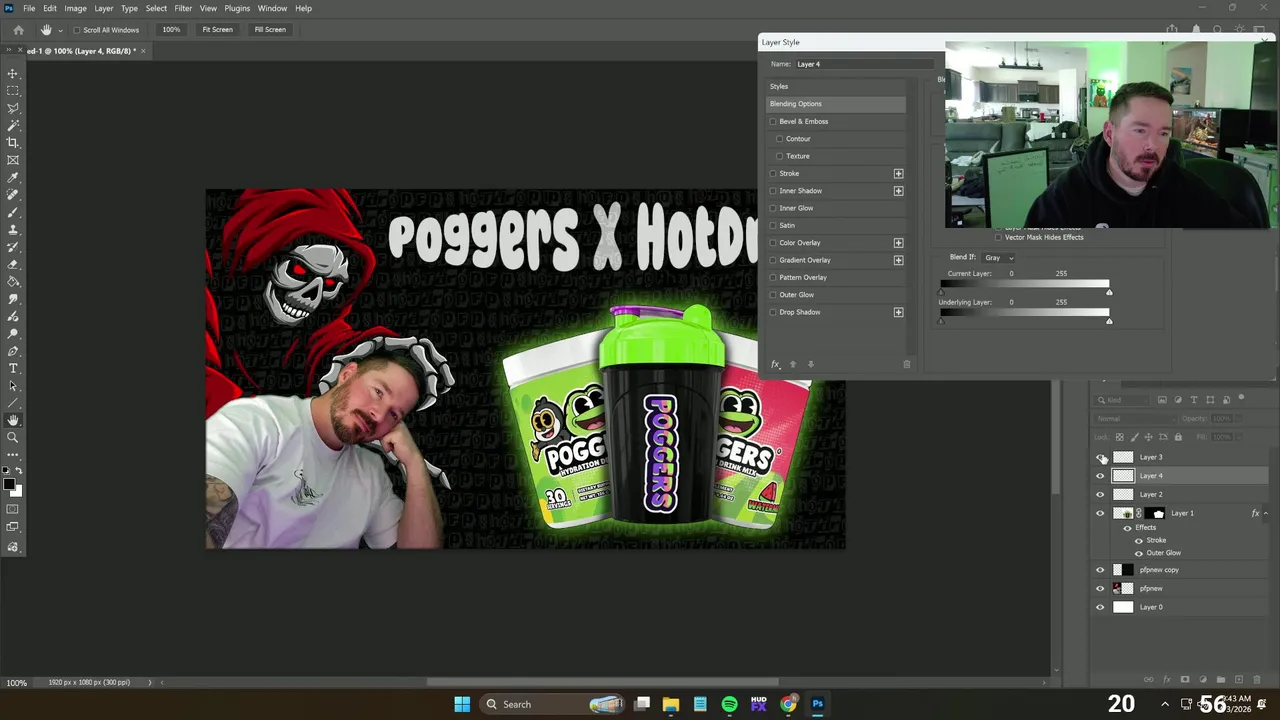Click Current Layer white slider handle
The width and height of the screenshot is (1280, 720).
coord(1109,292)
